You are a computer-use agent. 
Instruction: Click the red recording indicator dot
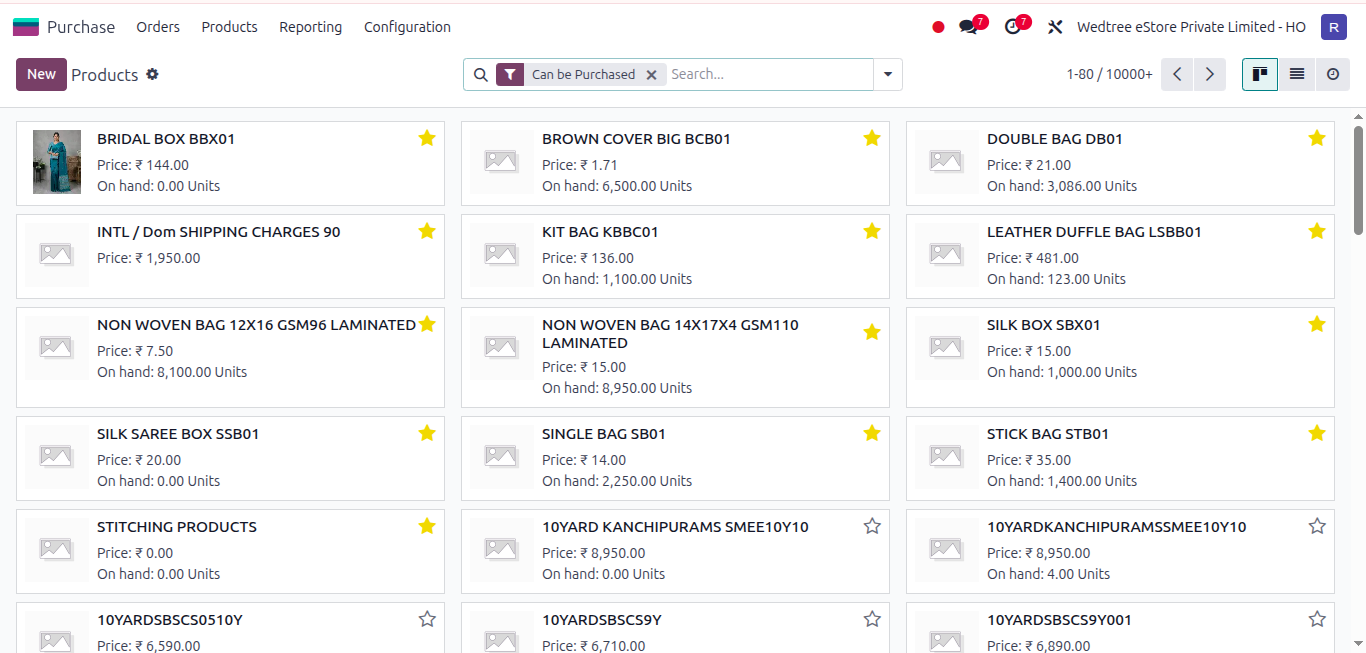pyautogui.click(x=938, y=27)
